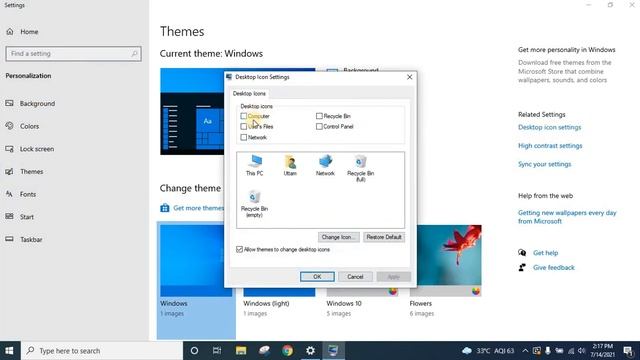Click Cancel in Desktop Icon Settings

pos(355,277)
